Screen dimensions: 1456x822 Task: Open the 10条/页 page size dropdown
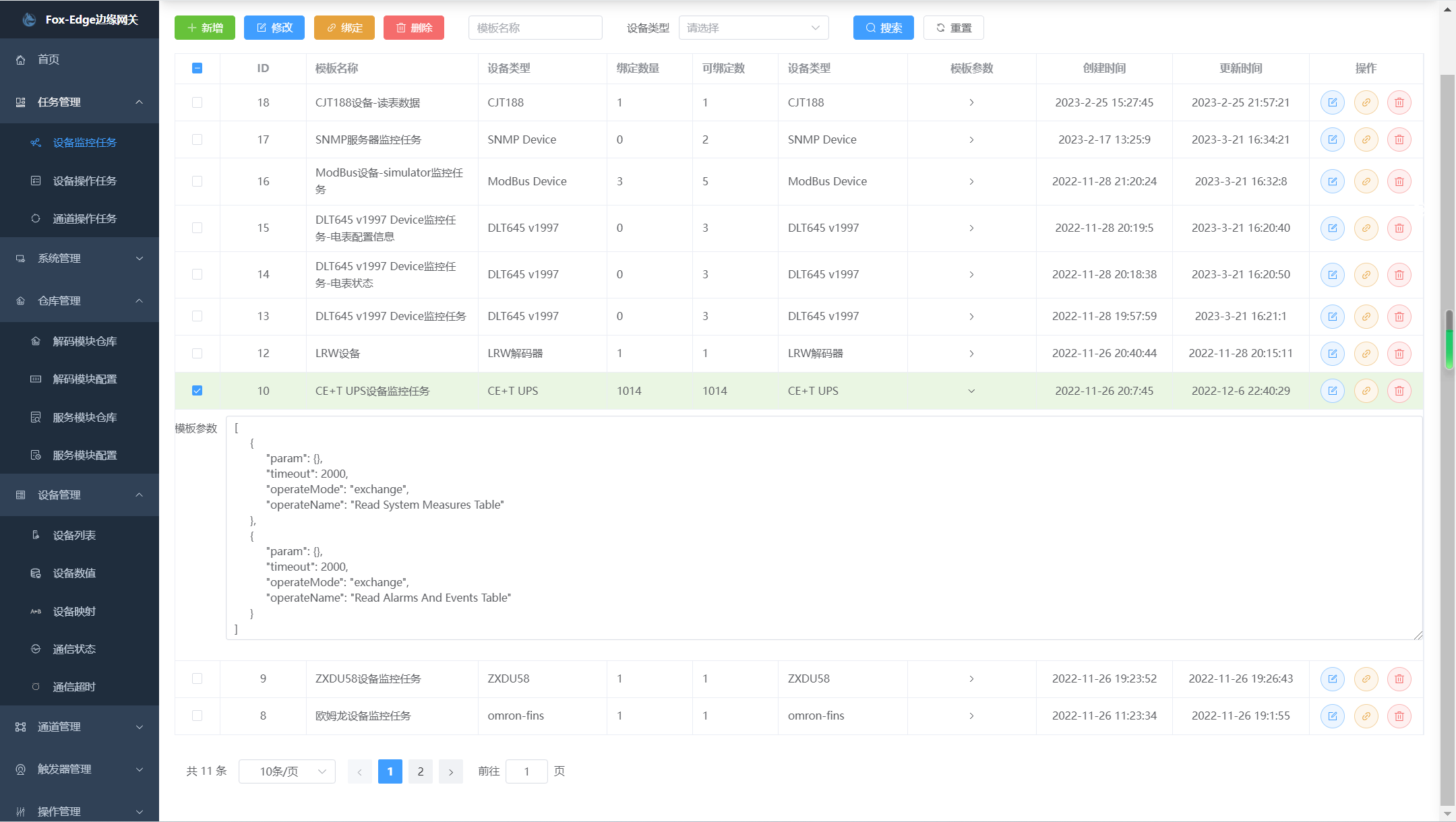coord(287,771)
